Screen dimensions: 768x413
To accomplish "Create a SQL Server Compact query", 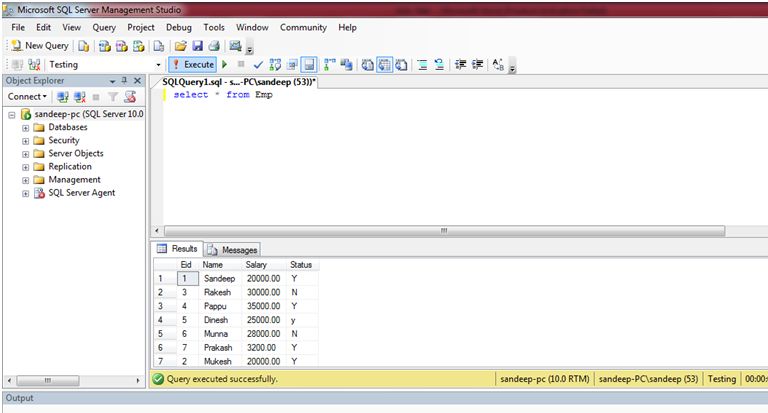I will point(159,46).
